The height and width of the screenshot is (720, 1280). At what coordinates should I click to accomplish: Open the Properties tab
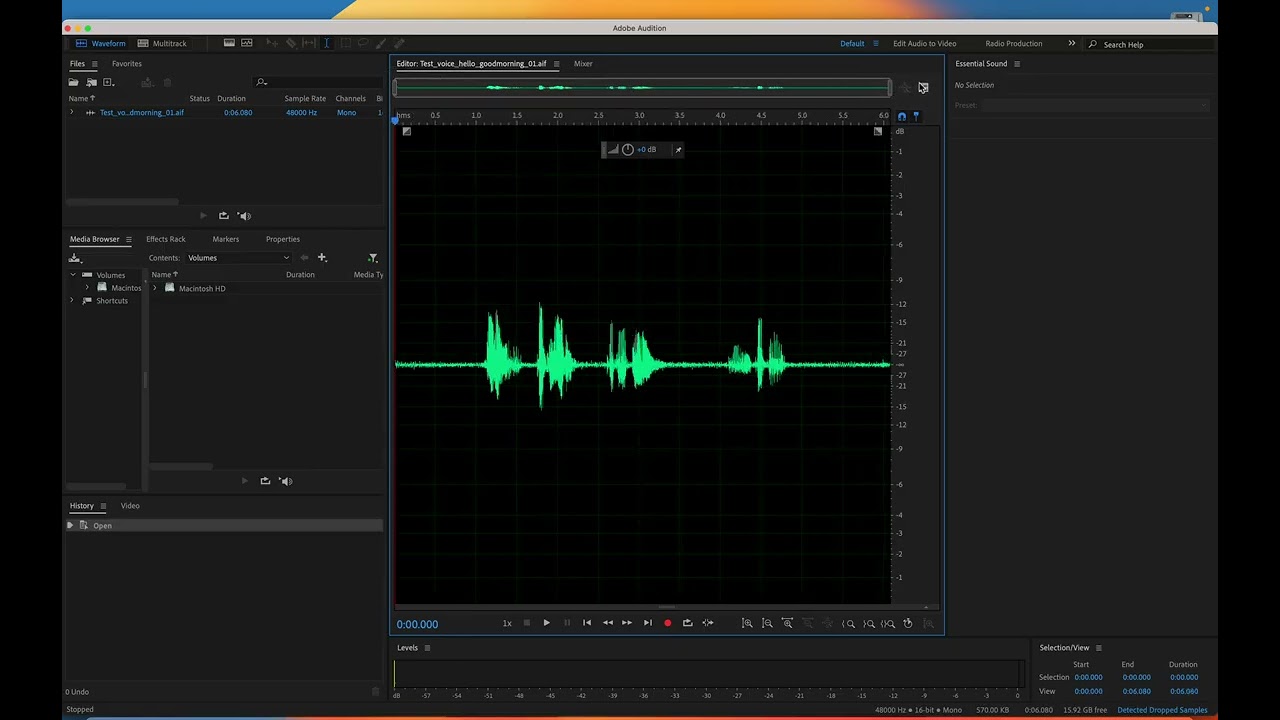click(283, 239)
